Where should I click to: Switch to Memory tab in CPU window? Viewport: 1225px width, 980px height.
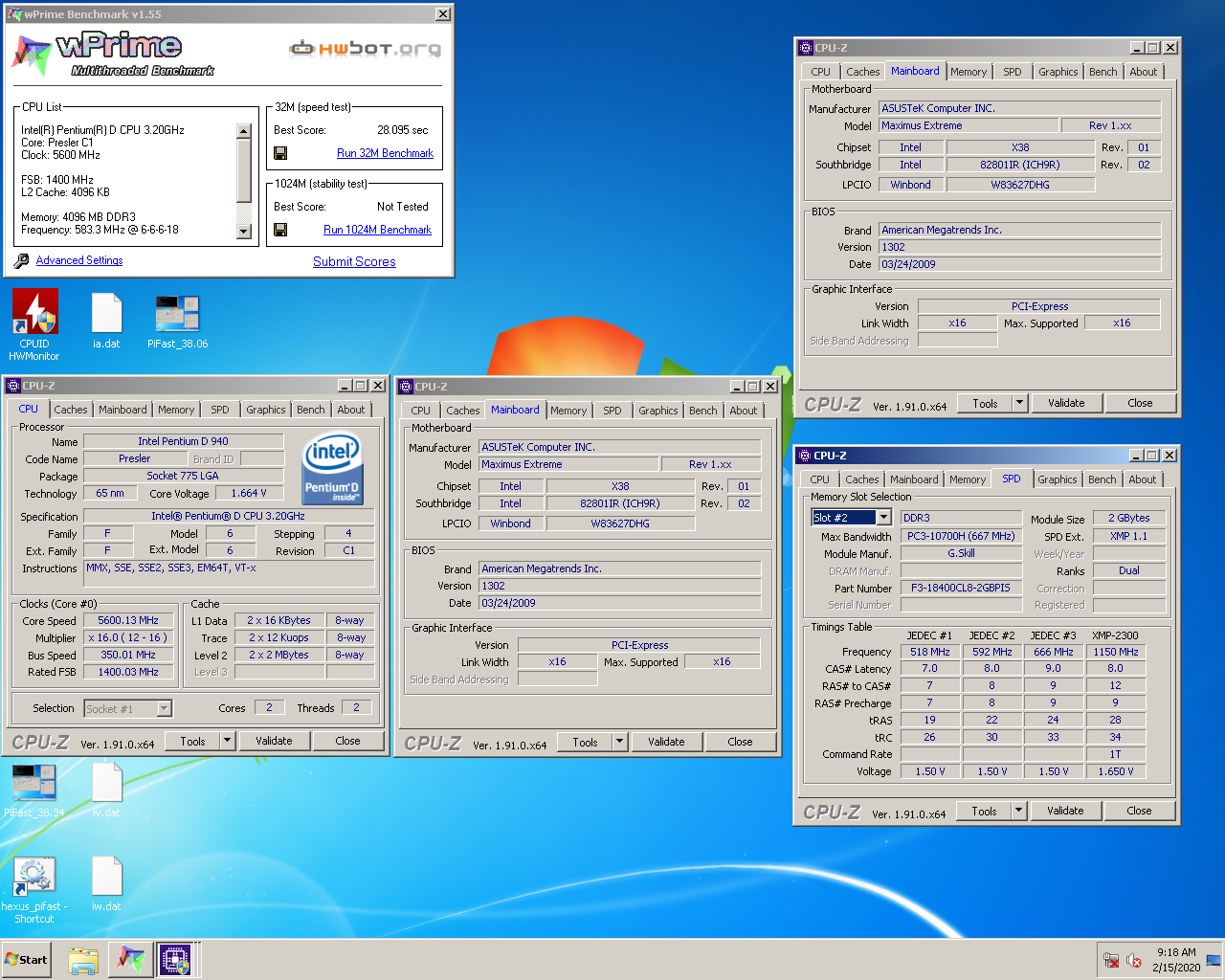(x=176, y=410)
